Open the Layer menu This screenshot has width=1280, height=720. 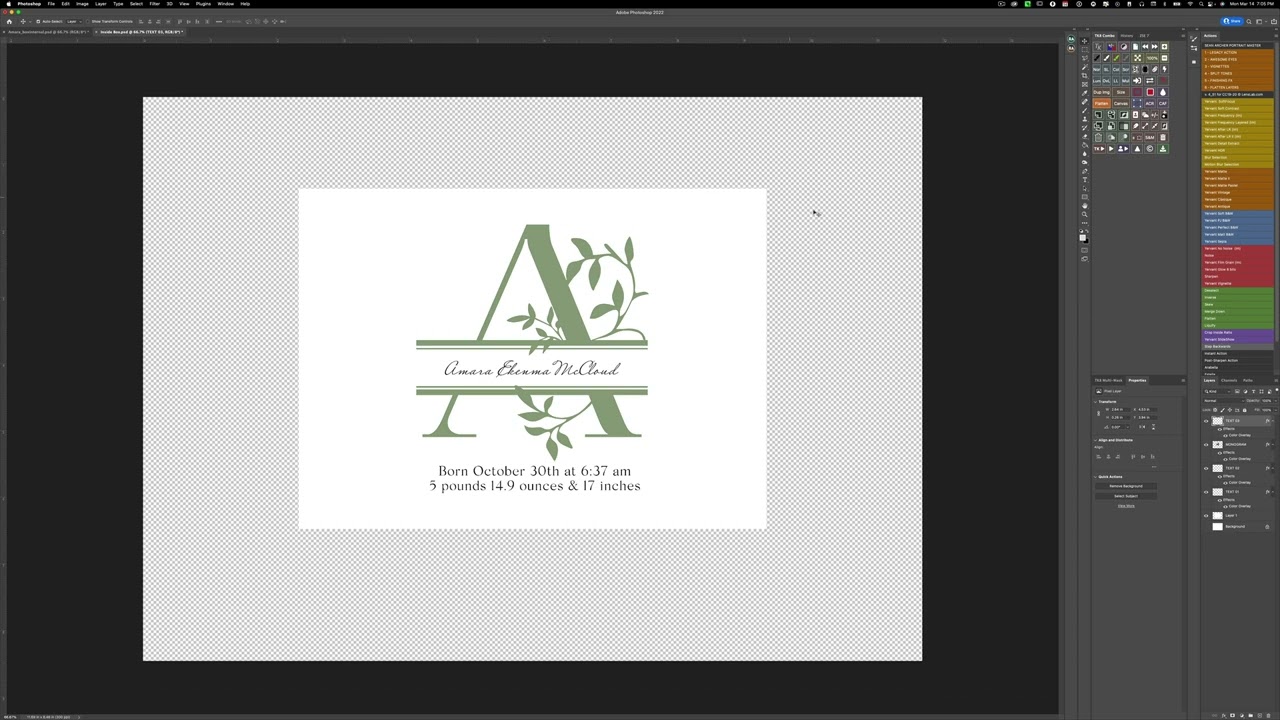pos(101,4)
